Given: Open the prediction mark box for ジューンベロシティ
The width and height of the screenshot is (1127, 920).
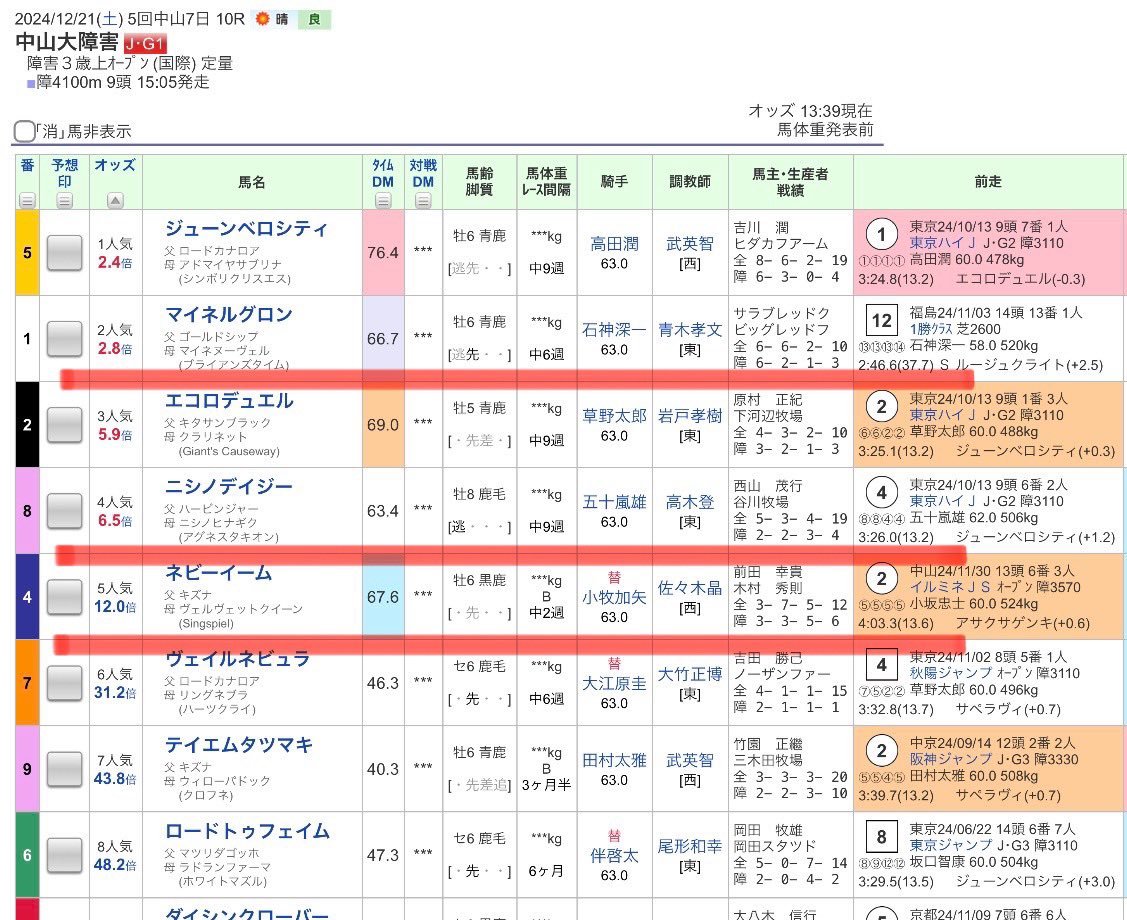Looking at the screenshot, I should [x=65, y=253].
